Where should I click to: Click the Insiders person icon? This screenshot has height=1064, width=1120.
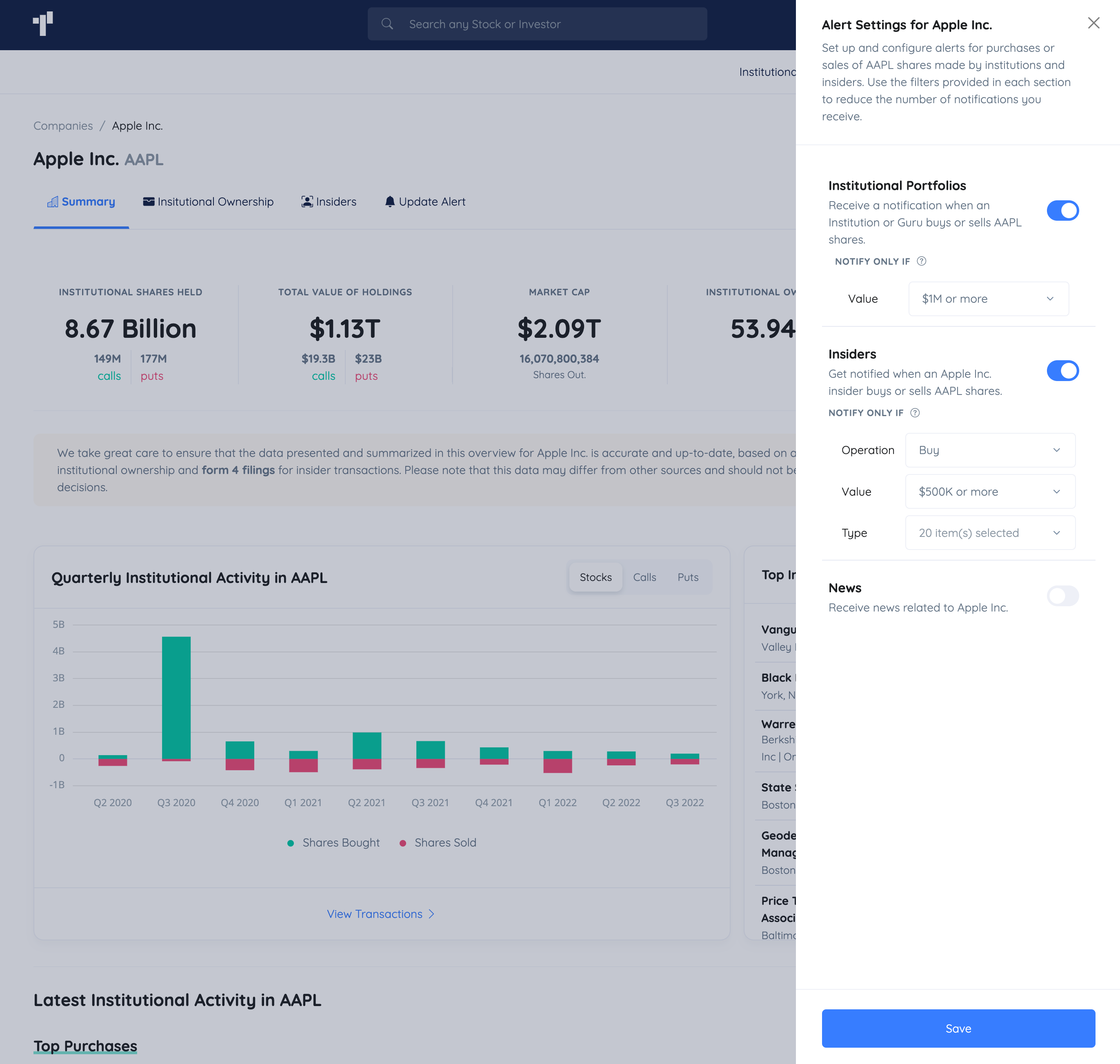pos(307,202)
